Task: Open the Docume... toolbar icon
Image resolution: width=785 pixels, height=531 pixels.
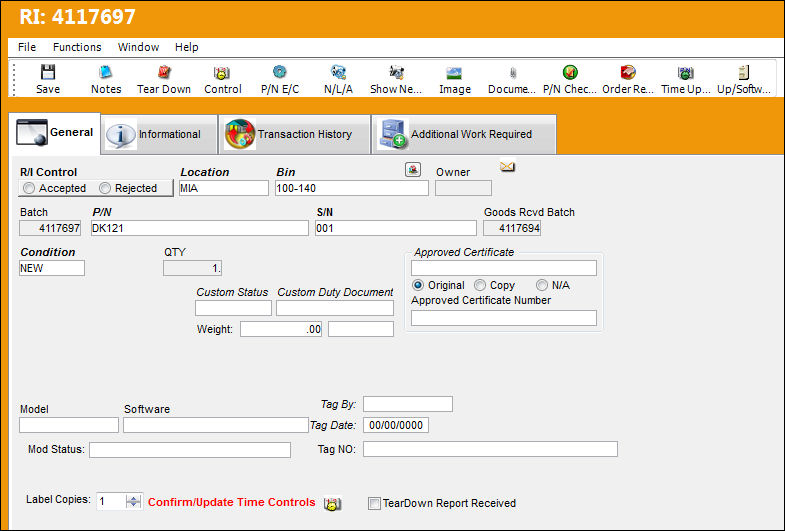Action: point(513,73)
